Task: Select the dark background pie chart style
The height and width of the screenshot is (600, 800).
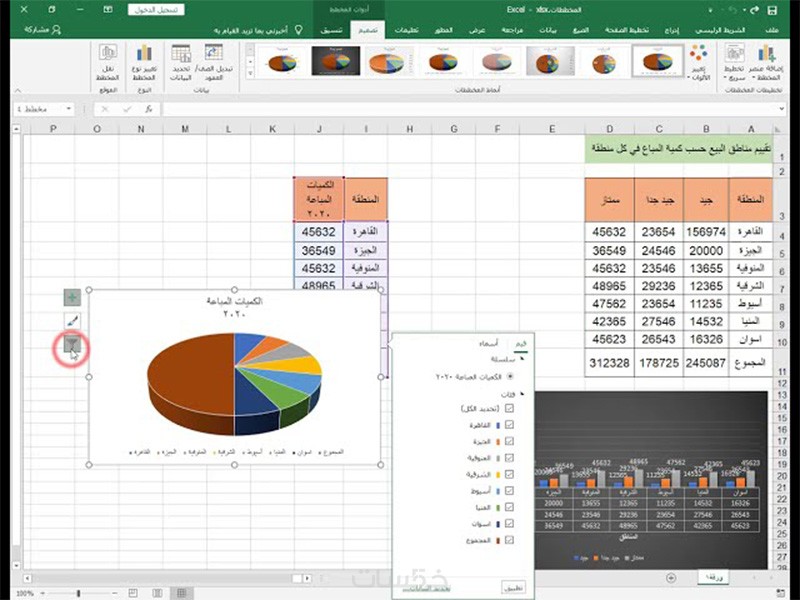Action: tap(335, 61)
